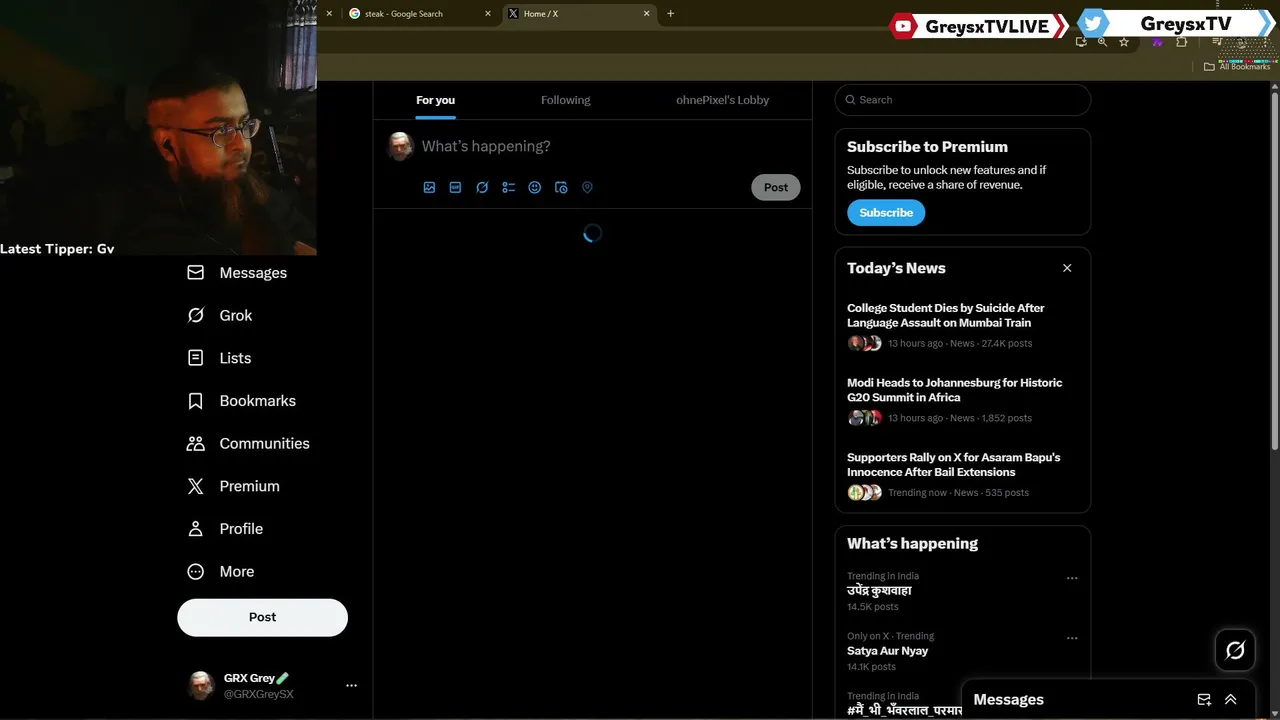Open more options for Satya Aur Nyay trend

pyautogui.click(x=1072, y=638)
